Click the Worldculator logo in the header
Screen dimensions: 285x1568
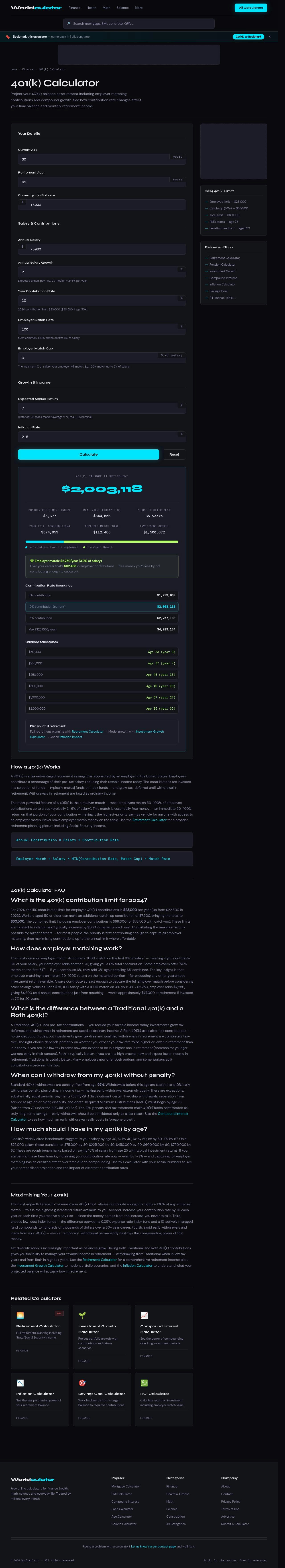tap(36, 8)
